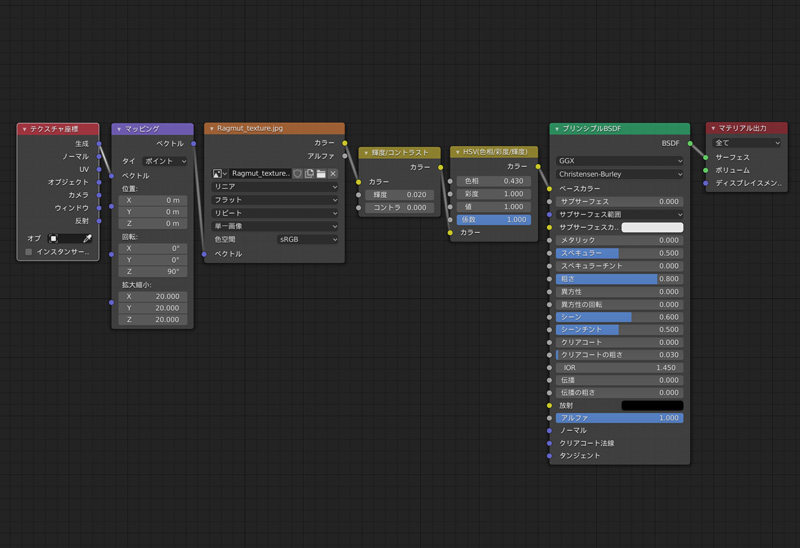Image resolution: width=800 pixels, height=548 pixels.
Task: Click the 色相 hue value field
Action: click(x=495, y=181)
